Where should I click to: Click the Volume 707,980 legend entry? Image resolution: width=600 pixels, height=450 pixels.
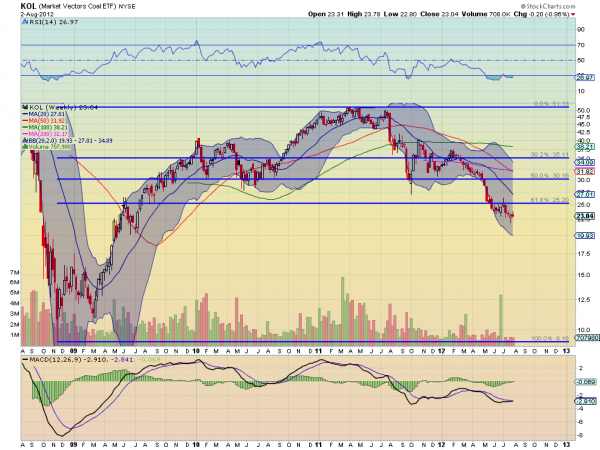[49, 147]
